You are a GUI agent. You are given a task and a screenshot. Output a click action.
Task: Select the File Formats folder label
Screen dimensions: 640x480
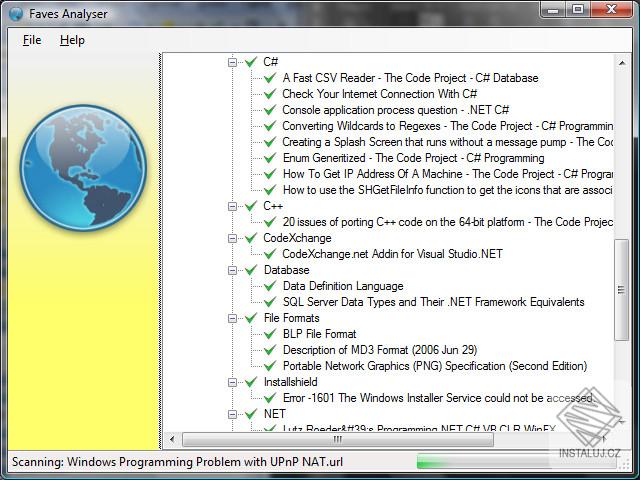point(291,318)
